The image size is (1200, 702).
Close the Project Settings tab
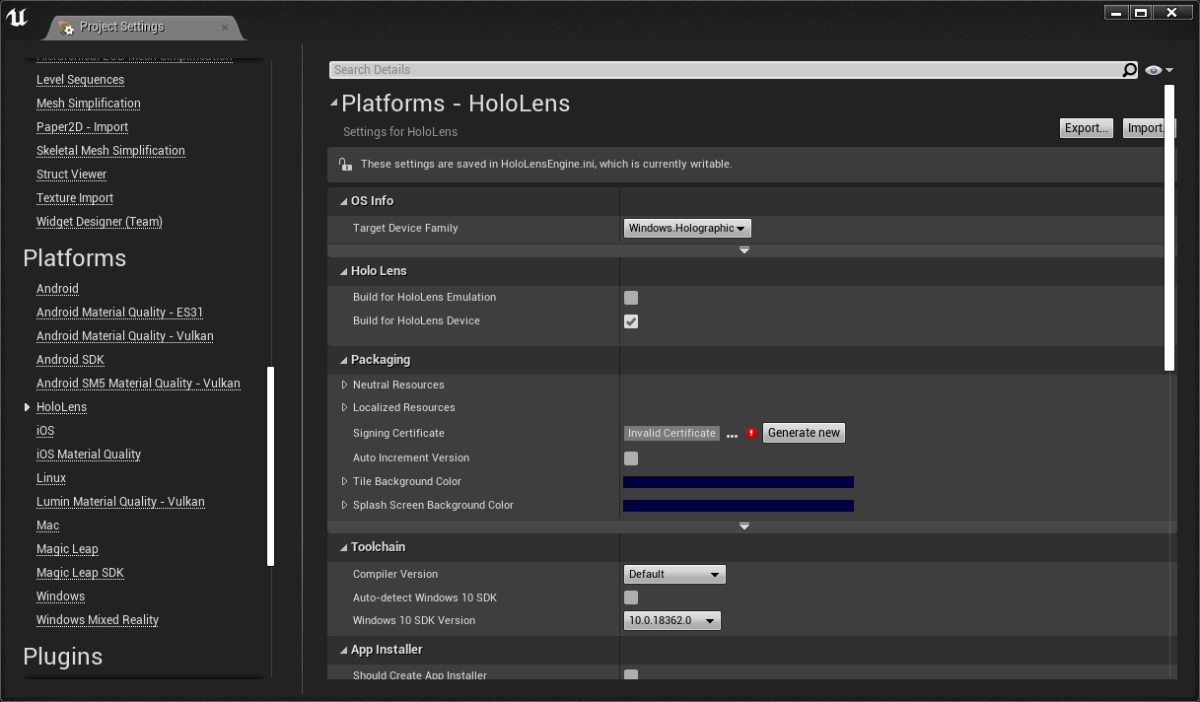(225, 28)
